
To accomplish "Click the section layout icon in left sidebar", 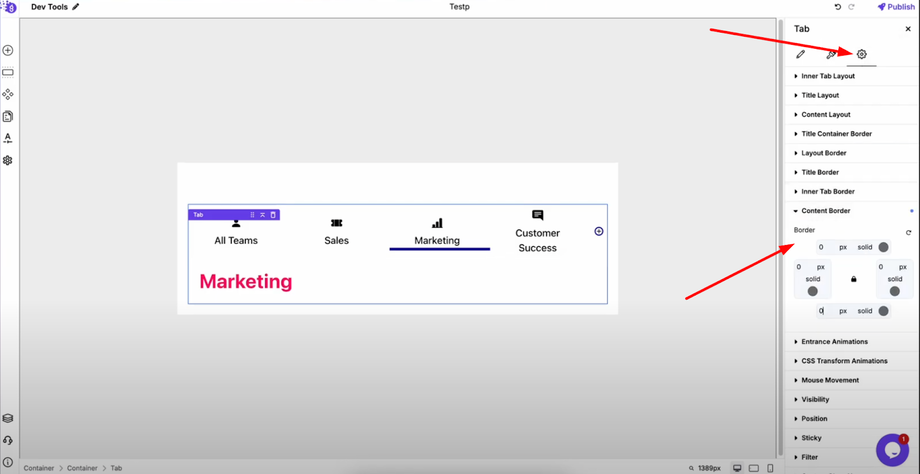I will [8, 73].
